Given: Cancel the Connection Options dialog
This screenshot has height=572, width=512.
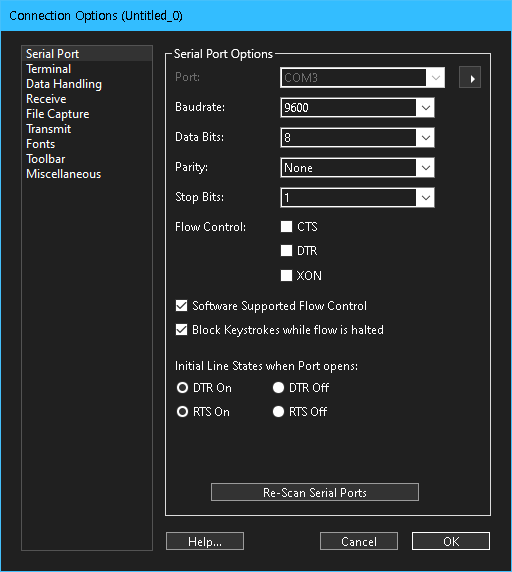Looking at the screenshot, I should coord(359,541).
